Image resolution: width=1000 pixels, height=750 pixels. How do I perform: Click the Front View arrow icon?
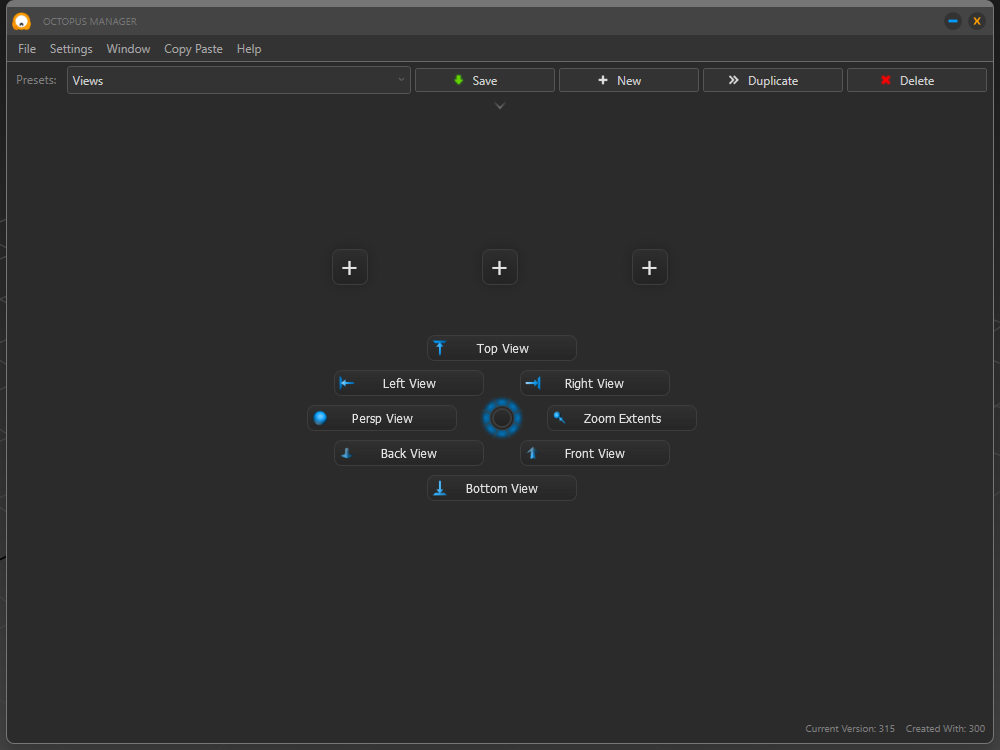[532, 453]
